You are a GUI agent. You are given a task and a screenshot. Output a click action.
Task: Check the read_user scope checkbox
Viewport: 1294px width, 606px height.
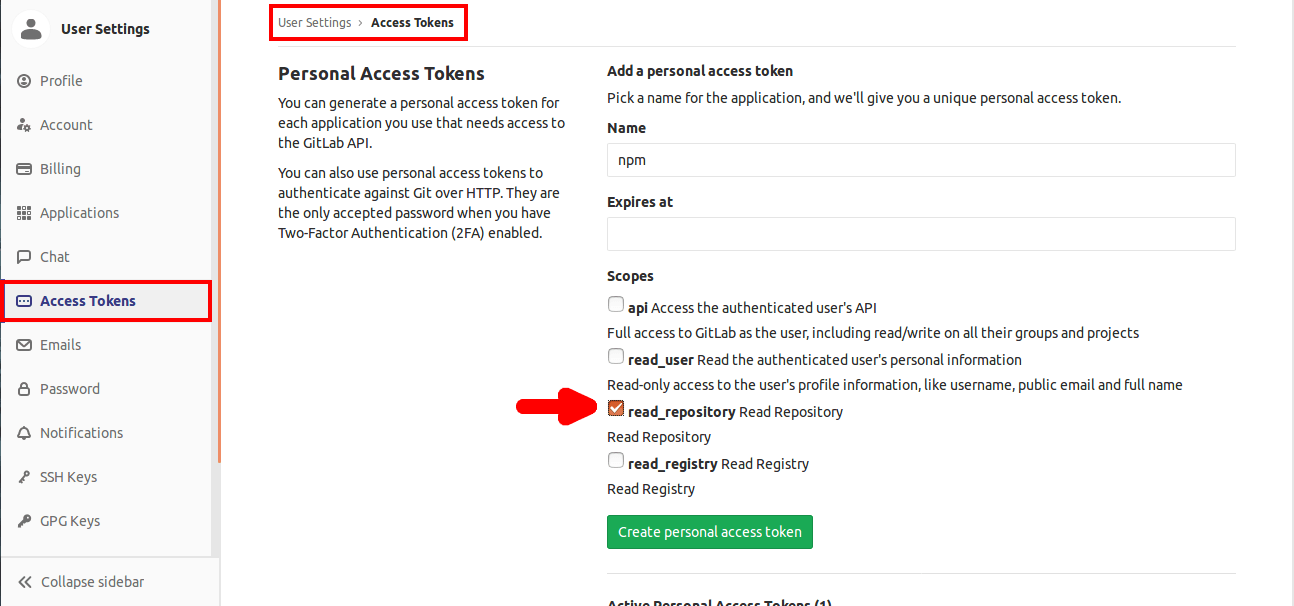(x=616, y=357)
